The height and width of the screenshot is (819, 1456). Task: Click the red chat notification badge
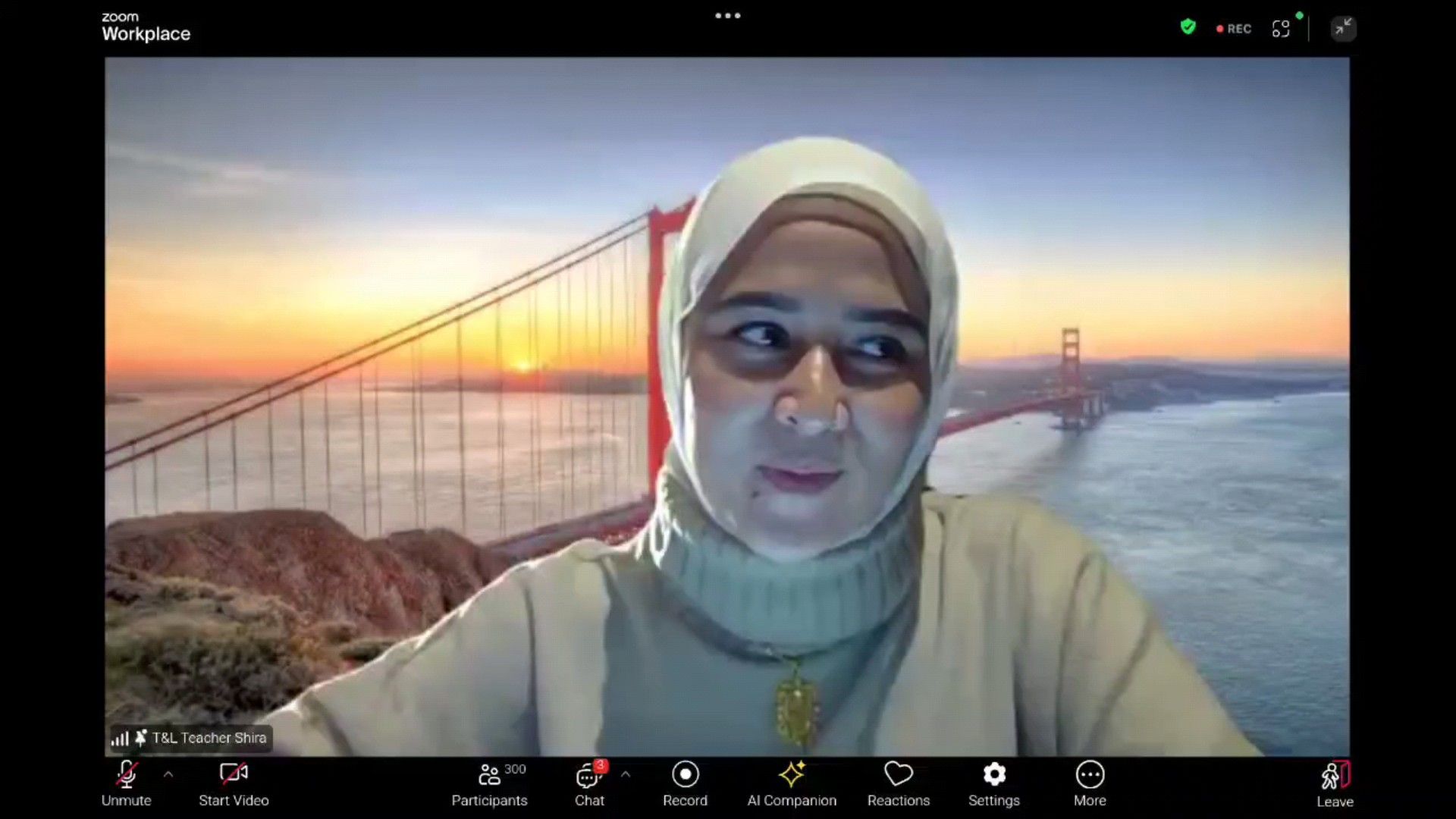coord(601,766)
